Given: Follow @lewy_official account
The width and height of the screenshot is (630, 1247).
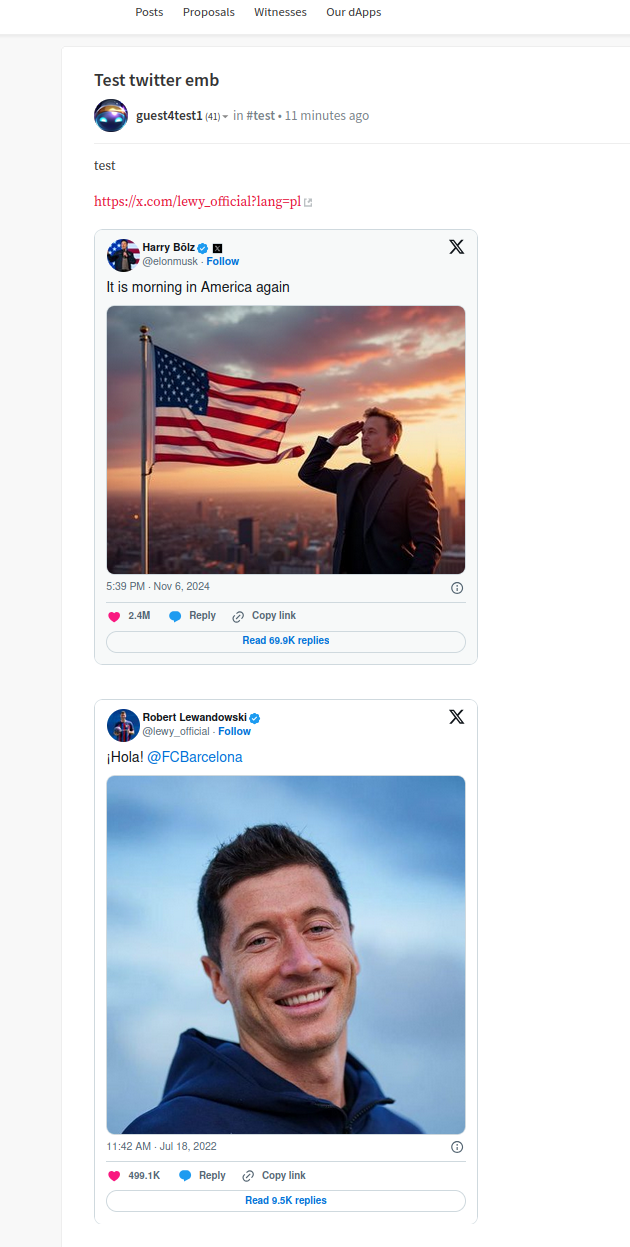Looking at the screenshot, I should pos(235,731).
